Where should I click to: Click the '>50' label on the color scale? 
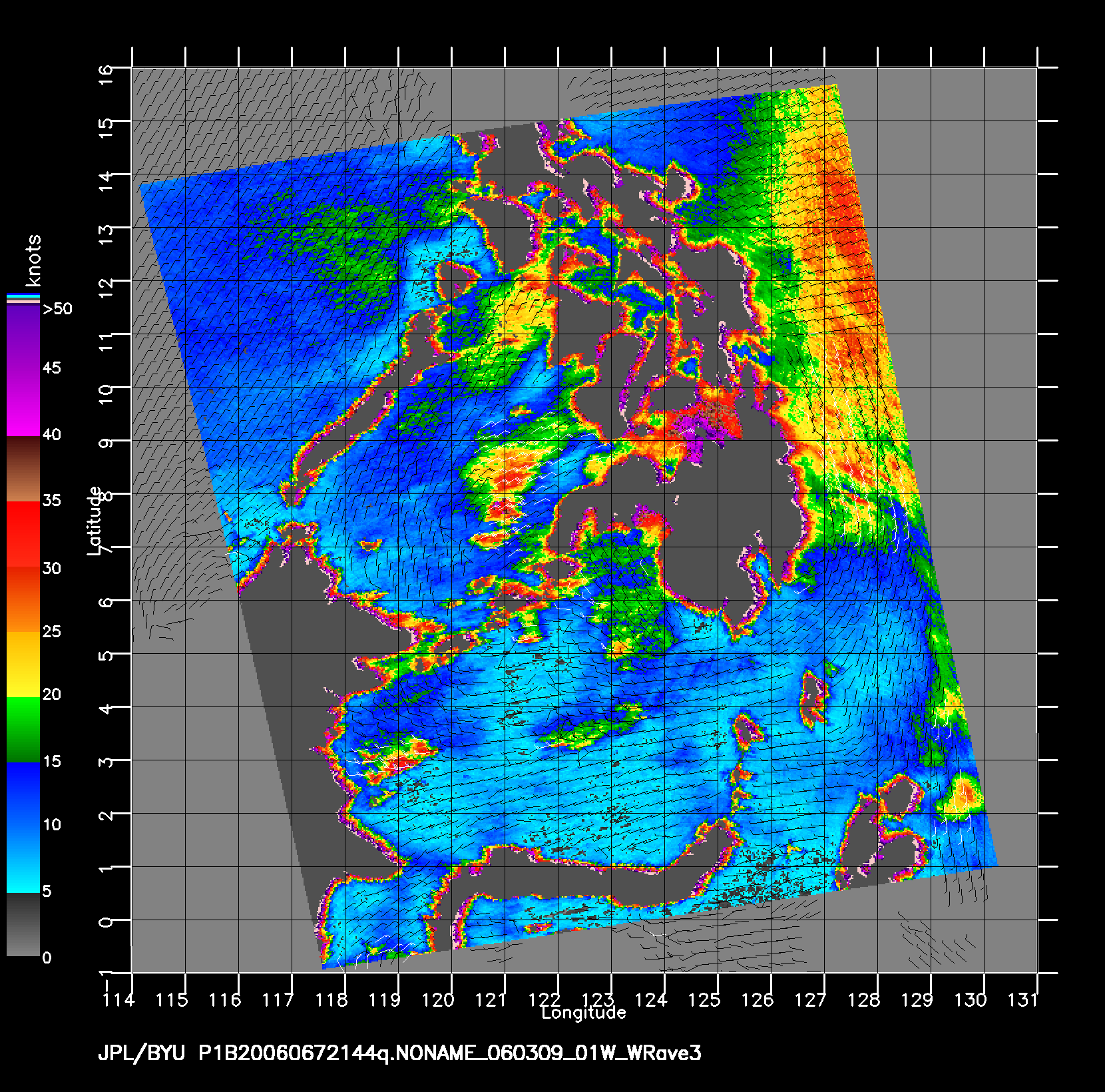[58, 309]
